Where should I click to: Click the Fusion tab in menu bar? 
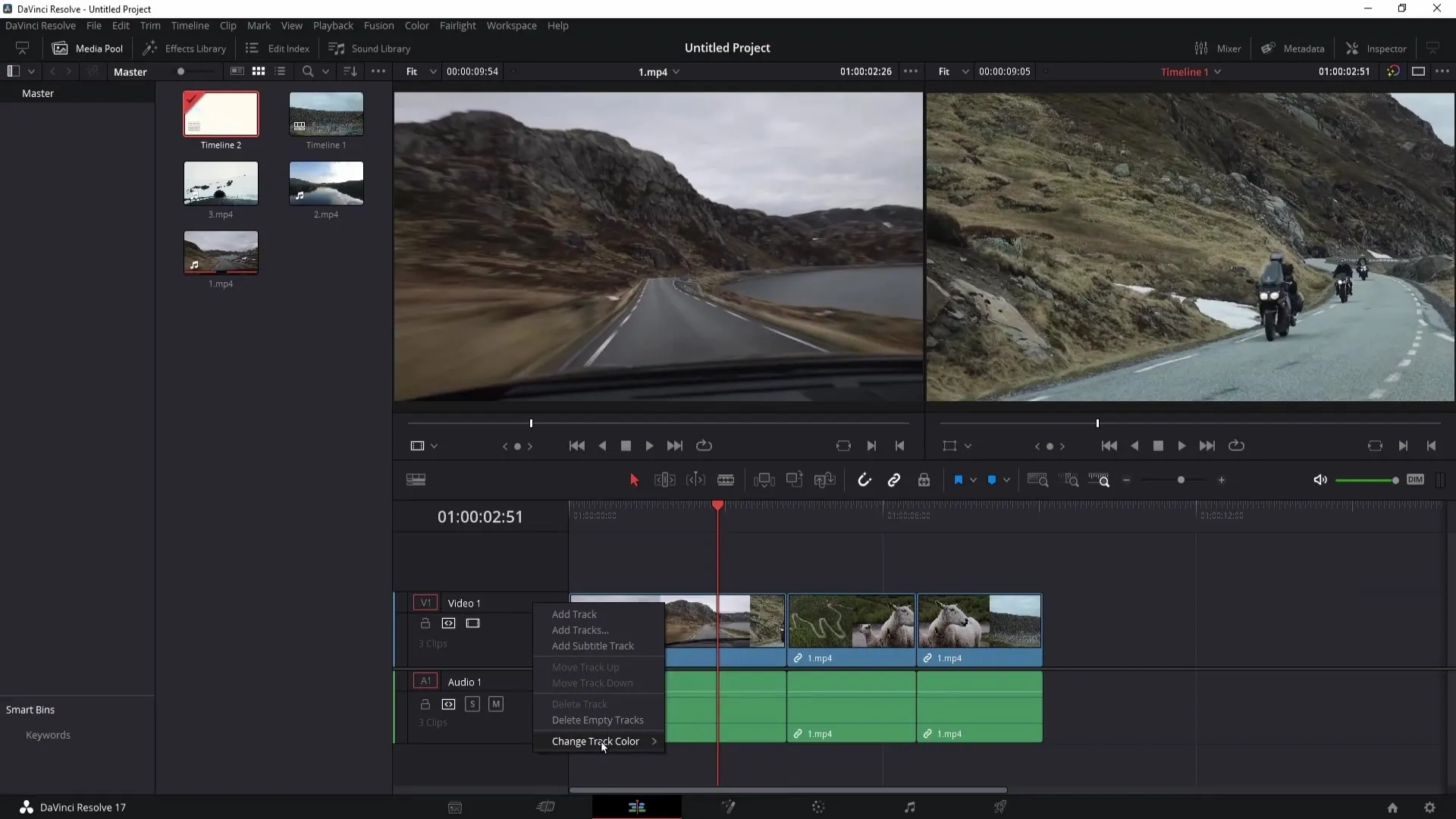click(379, 25)
